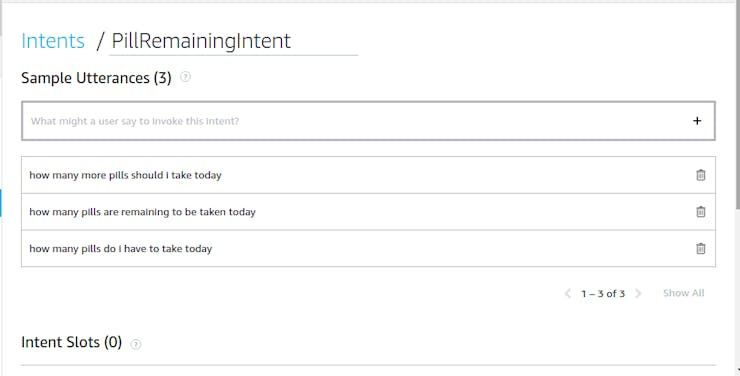
Task: Click Show All utterances
Action: (x=683, y=293)
